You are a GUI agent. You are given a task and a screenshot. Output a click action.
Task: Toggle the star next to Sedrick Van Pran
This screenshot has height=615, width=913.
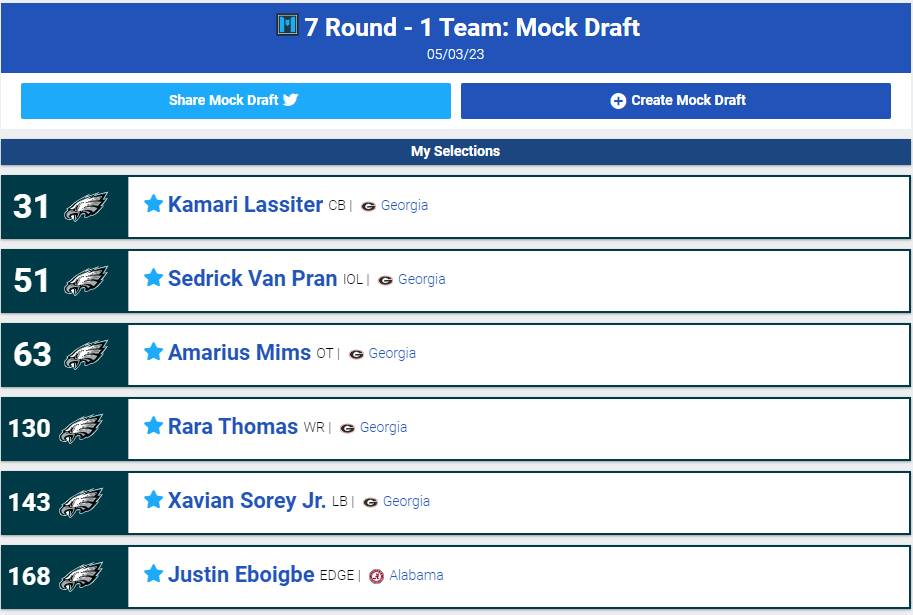[153, 278]
